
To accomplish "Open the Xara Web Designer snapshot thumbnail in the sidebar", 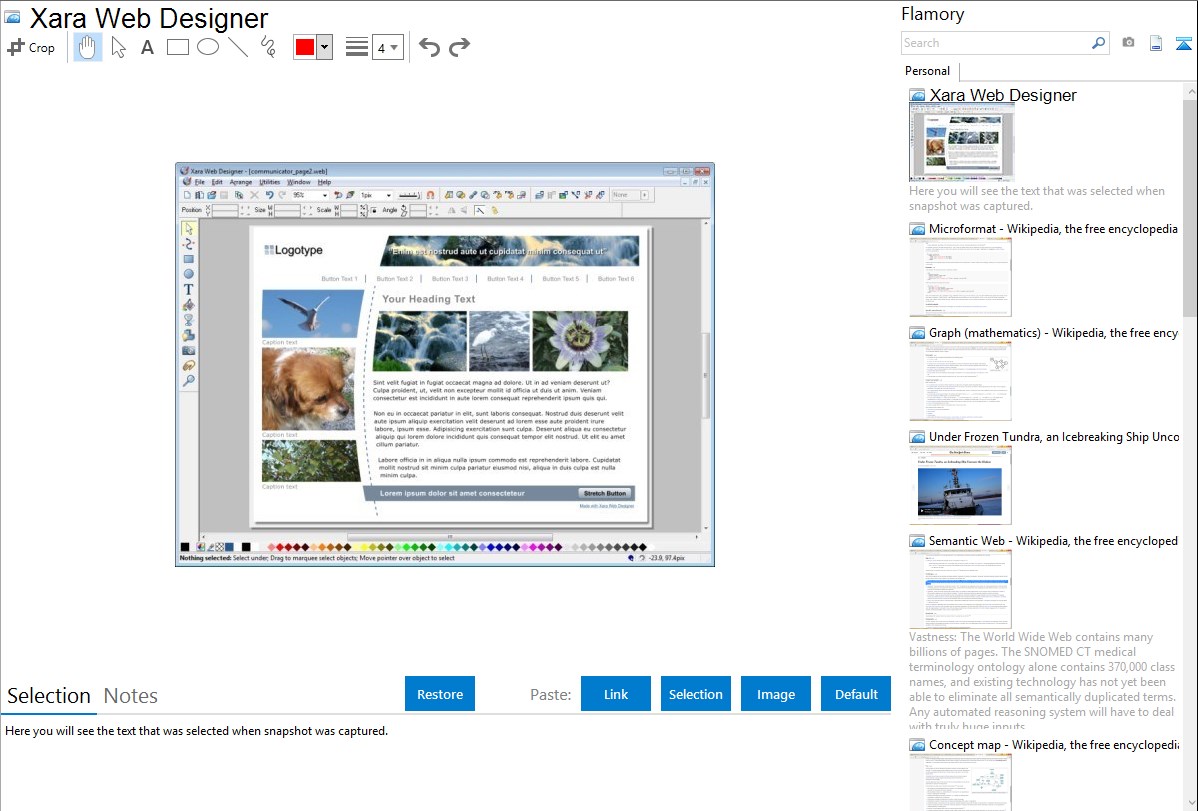I will click(962, 143).
